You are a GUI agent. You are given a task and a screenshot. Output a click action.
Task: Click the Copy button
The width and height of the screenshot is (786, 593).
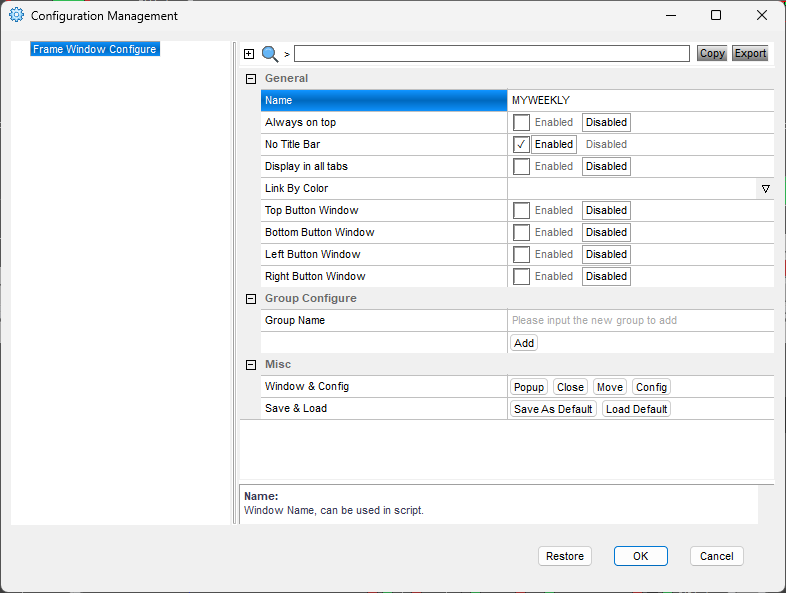[x=712, y=54]
